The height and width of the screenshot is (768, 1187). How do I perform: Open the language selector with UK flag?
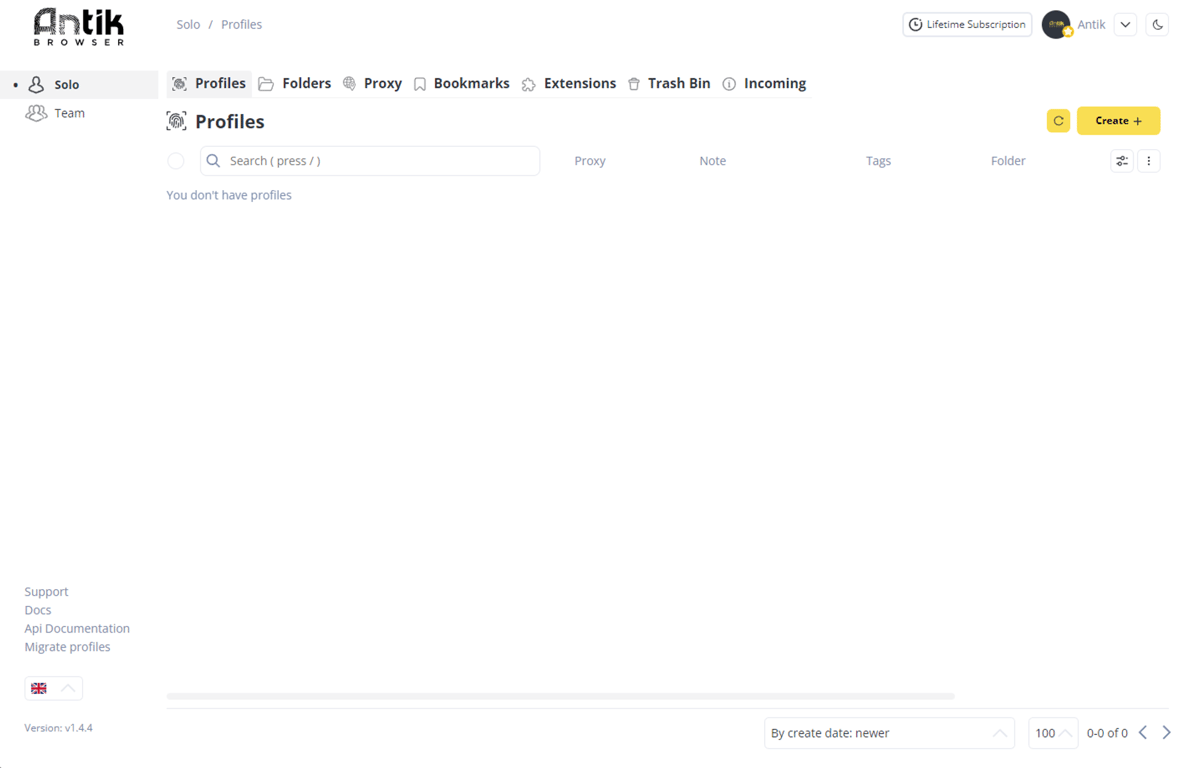coord(54,689)
